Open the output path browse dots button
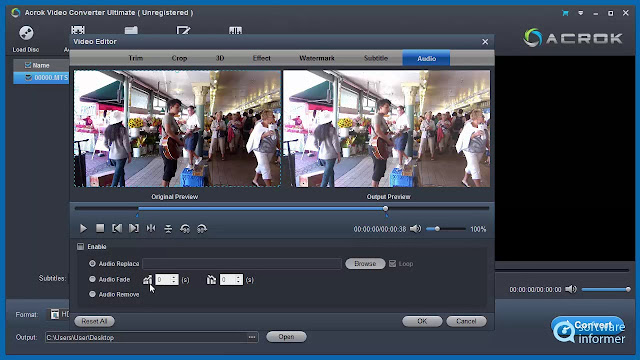 252,337
